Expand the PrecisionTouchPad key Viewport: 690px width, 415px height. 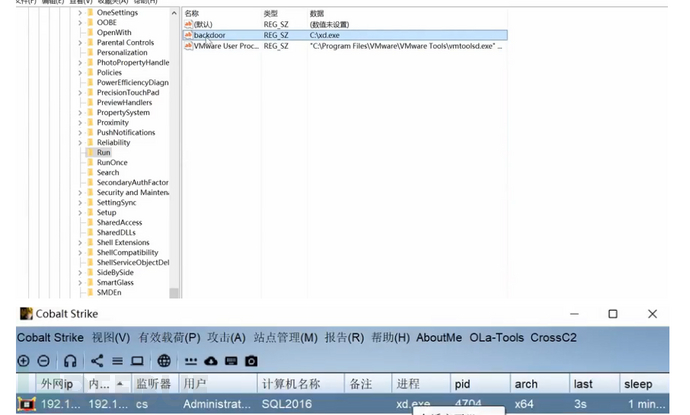click(80, 92)
